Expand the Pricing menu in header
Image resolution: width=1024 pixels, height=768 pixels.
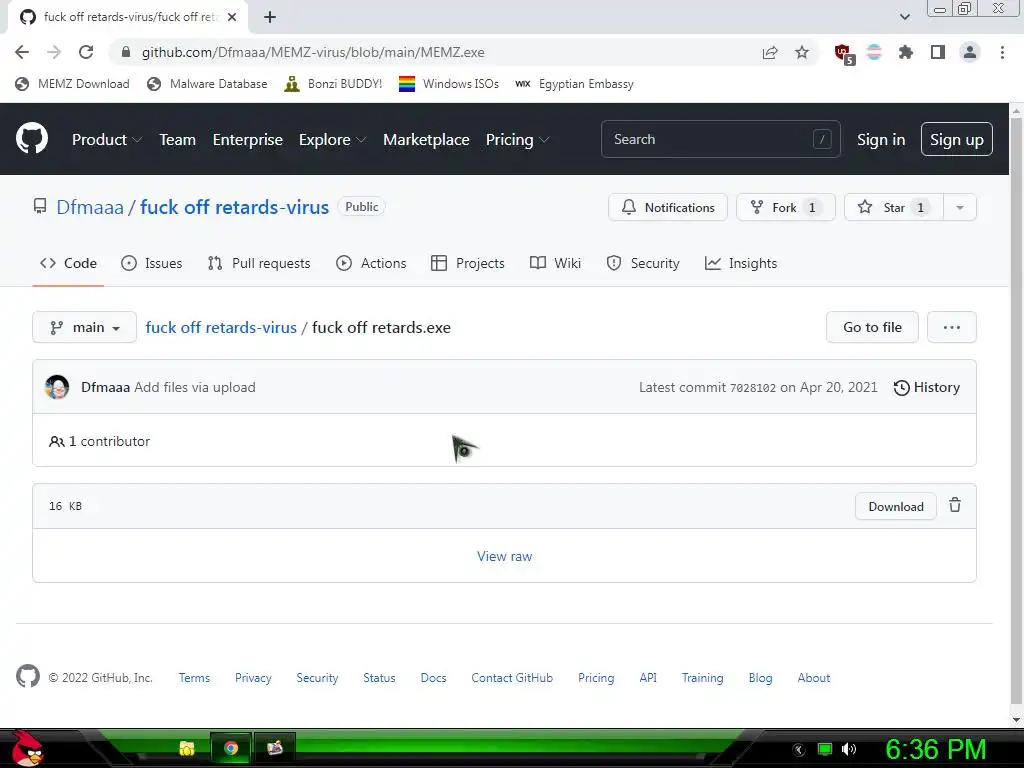[x=517, y=139]
